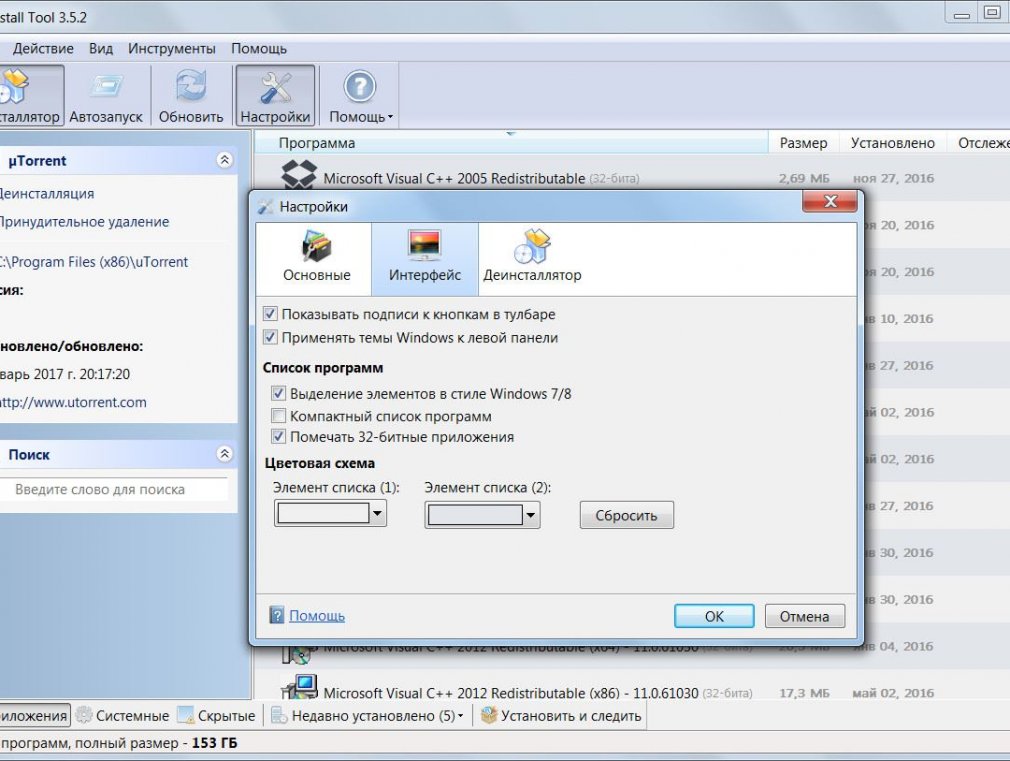This screenshot has height=761, width=1010.
Task: Click Установить и следить button
Action: pos(561,715)
